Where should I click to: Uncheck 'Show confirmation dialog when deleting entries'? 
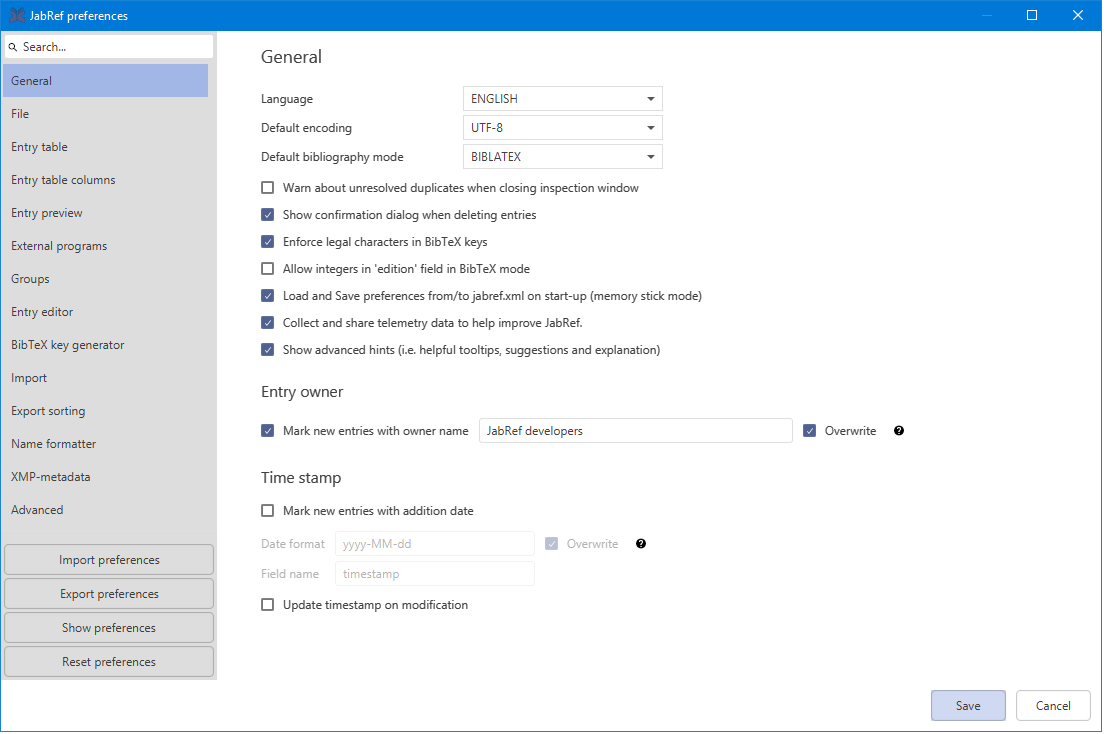pyautogui.click(x=267, y=214)
